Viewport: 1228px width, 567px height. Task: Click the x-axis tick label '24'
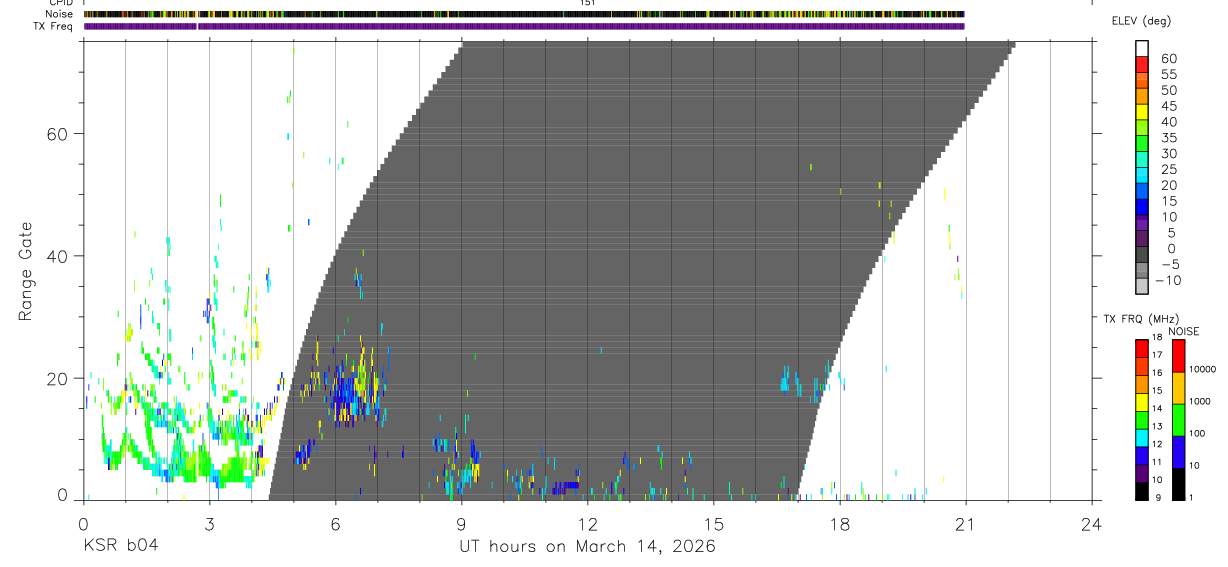pyautogui.click(x=1092, y=523)
